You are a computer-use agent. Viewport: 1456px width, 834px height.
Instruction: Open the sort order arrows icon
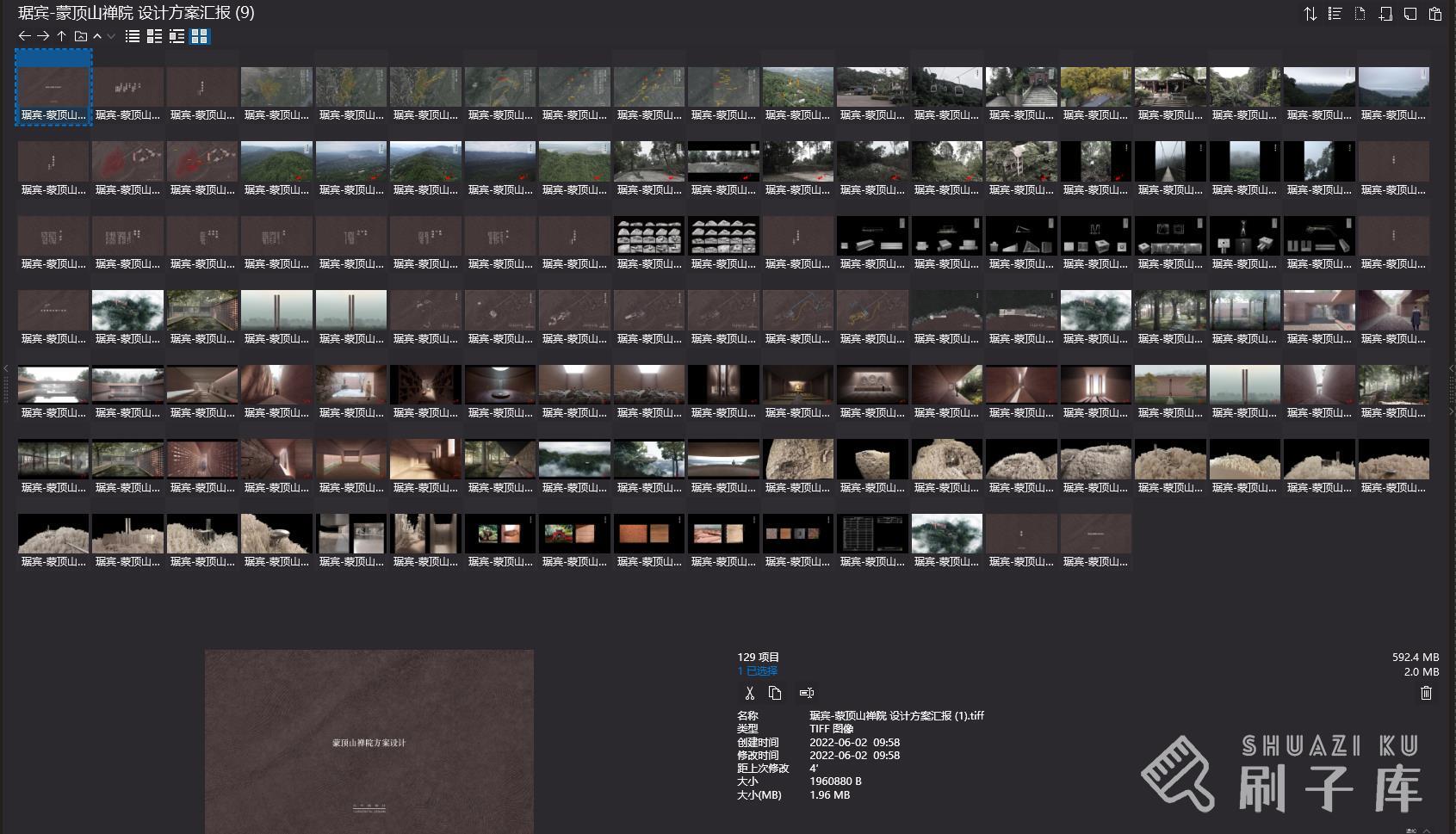1310,14
